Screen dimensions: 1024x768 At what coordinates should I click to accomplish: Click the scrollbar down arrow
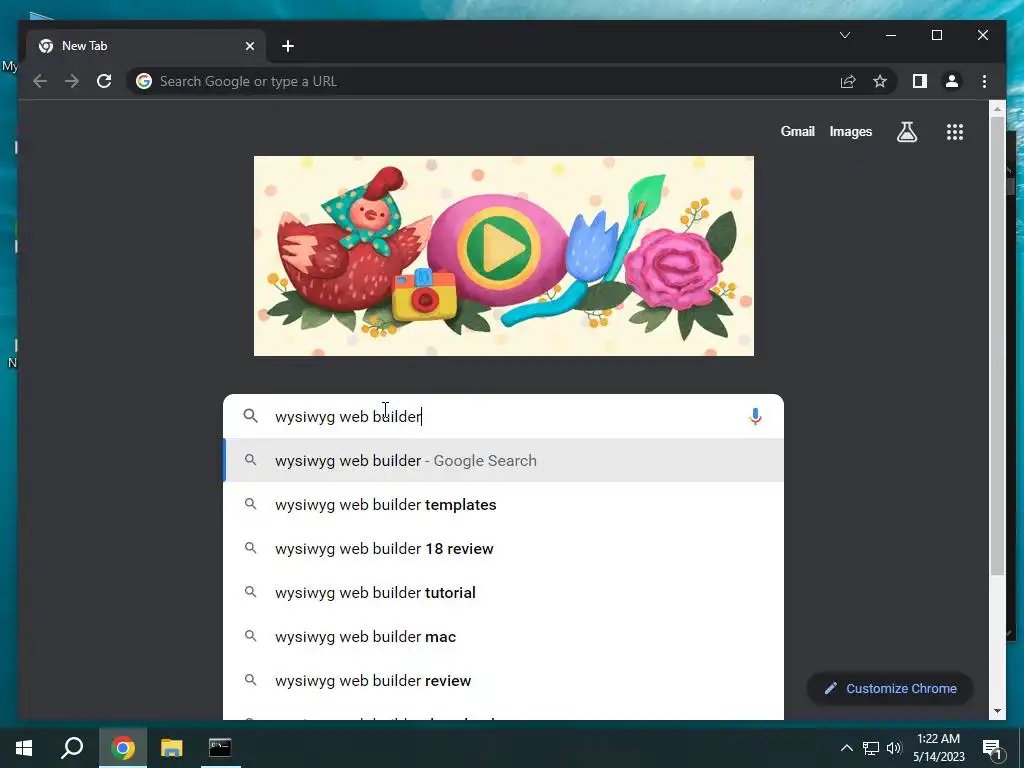click(997, 711)
